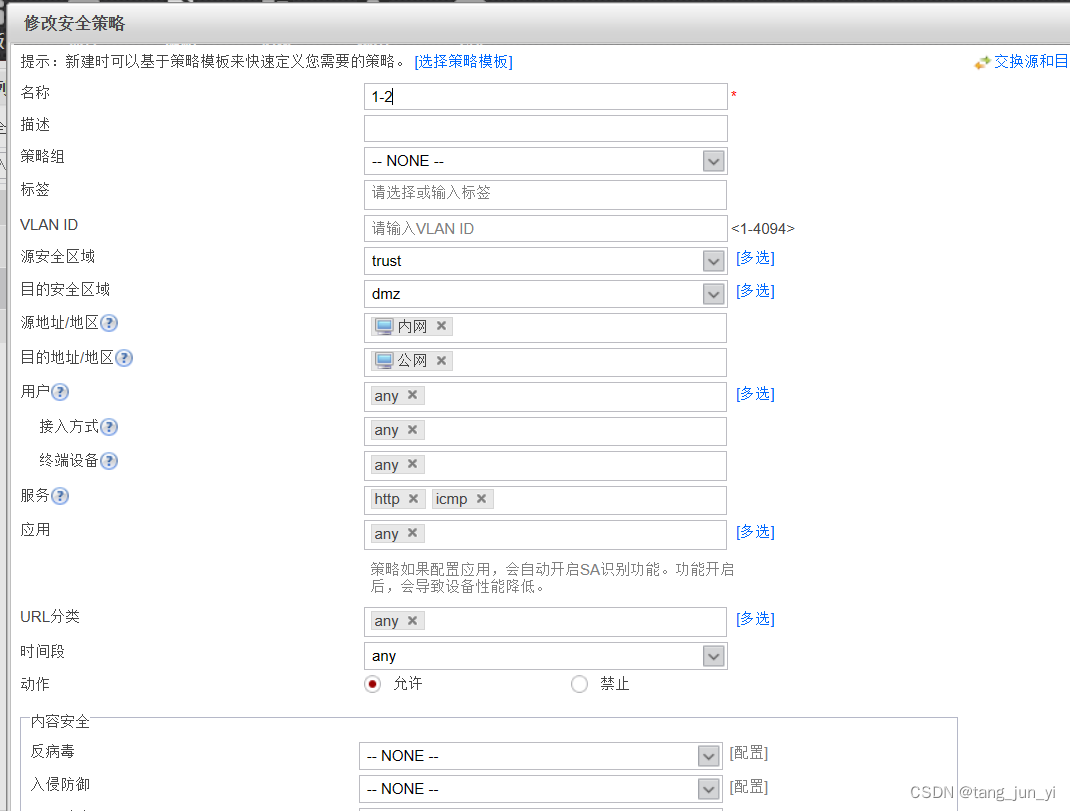The height and width of the screenshot is (811, 1070).
Task: Click the 时间段 label
Action: tap(42, 651)
